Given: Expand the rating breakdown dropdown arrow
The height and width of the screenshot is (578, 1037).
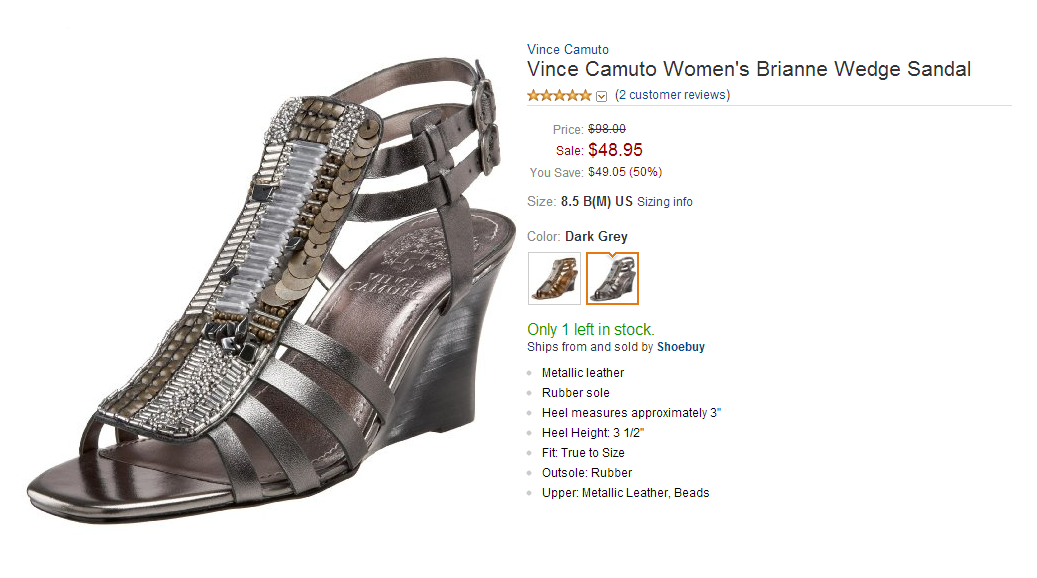Looking at the screenshot, I should click(602, 96).
